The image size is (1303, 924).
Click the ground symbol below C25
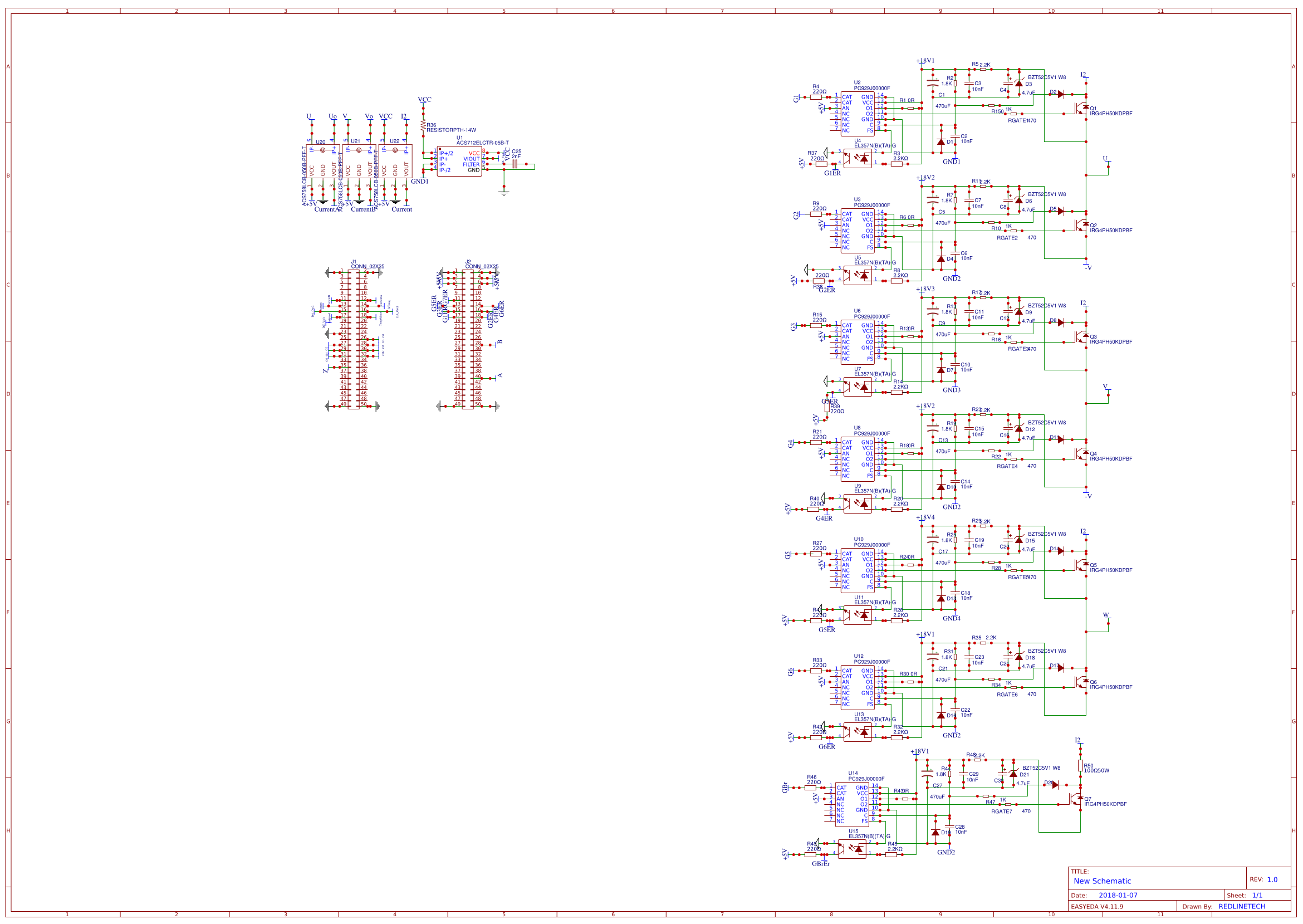click(503, 192)
